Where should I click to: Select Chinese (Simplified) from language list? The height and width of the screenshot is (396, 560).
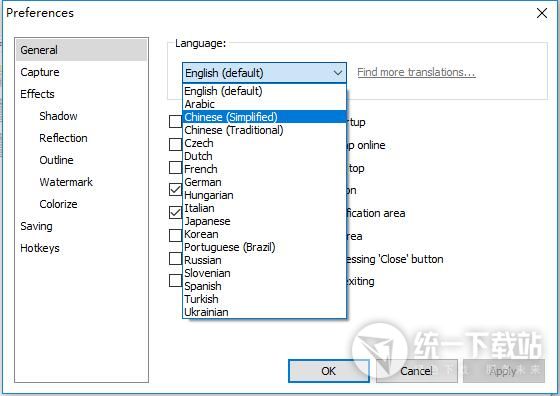(264, 117)
